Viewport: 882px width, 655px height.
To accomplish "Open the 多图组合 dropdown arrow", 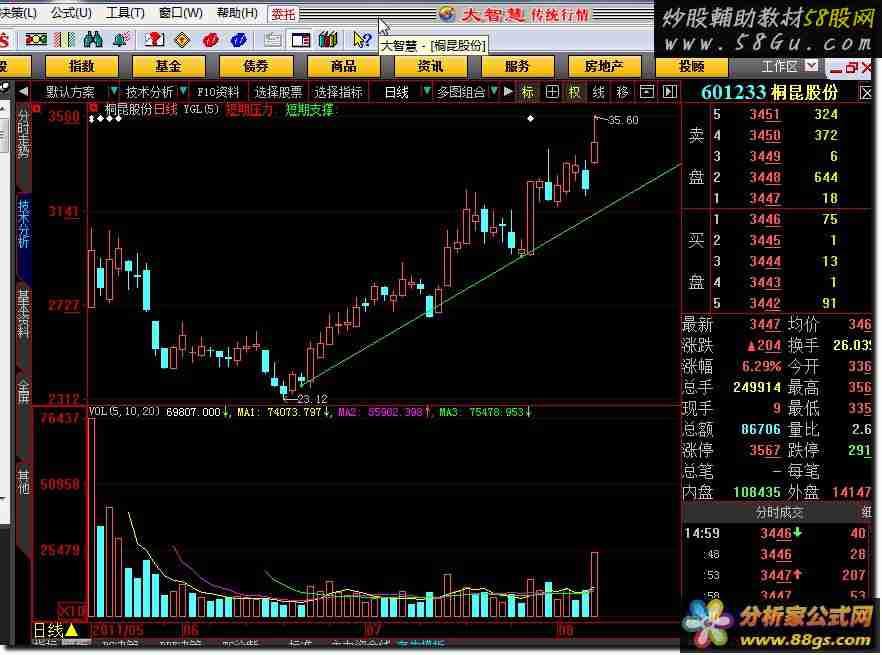I will (x=494, y=91).
